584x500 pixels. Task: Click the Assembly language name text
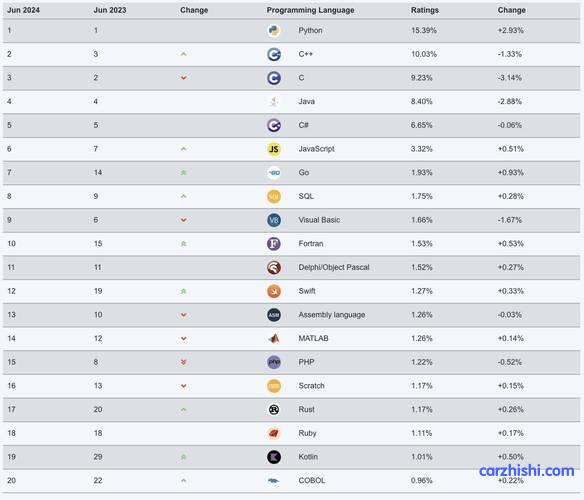pyautogui.click(x=331, y=315)
